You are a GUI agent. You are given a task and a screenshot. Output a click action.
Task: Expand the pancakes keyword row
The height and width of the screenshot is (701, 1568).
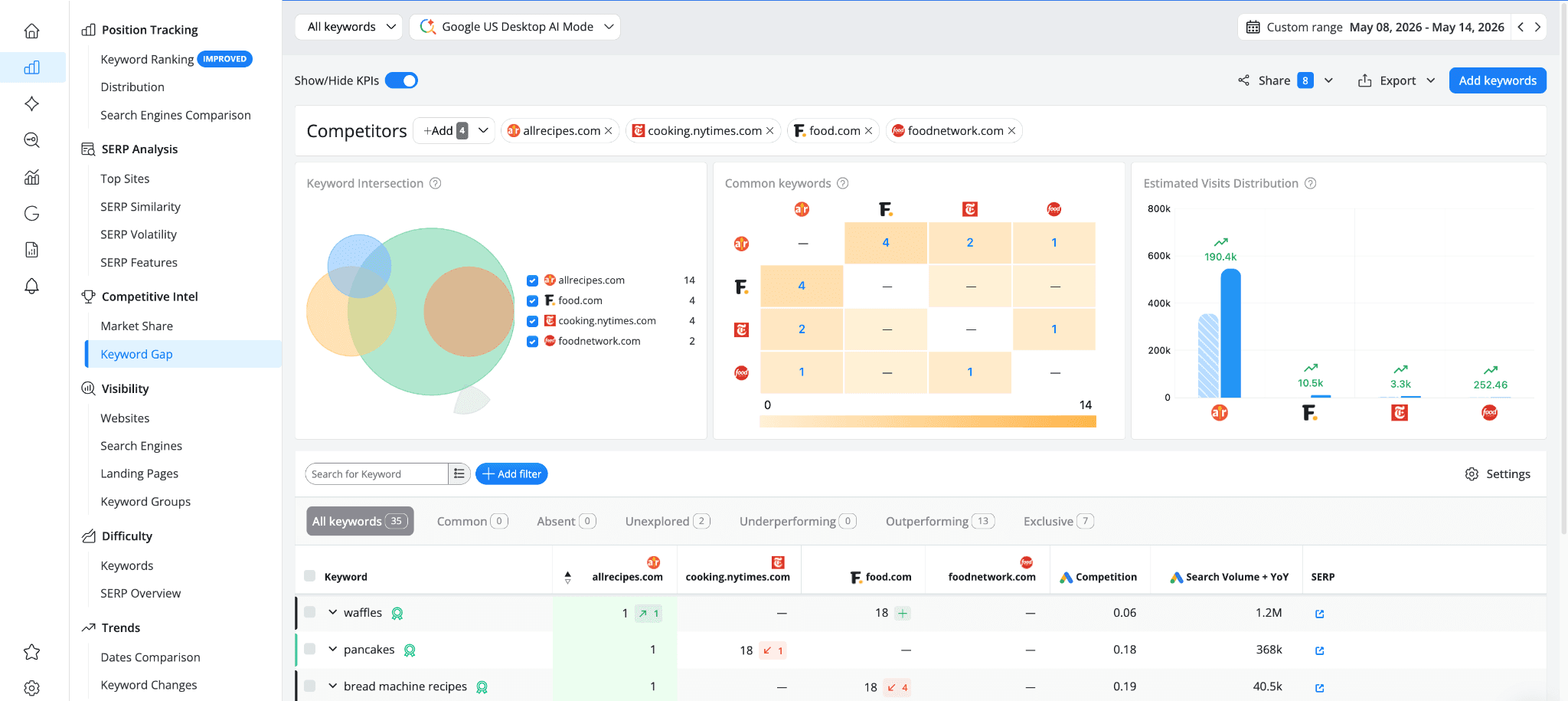[x=332, y=649]
